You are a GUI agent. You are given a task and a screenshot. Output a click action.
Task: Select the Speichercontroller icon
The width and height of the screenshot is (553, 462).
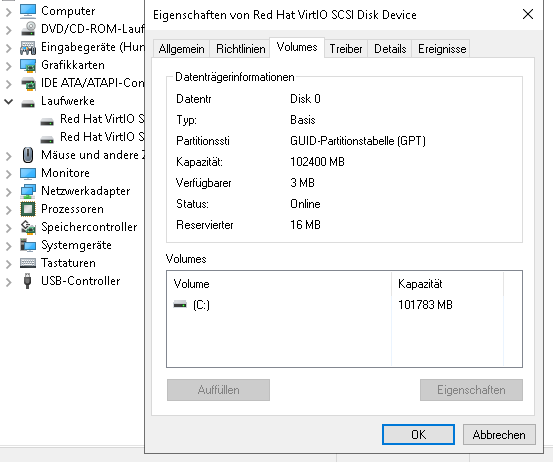coord(28,227)
